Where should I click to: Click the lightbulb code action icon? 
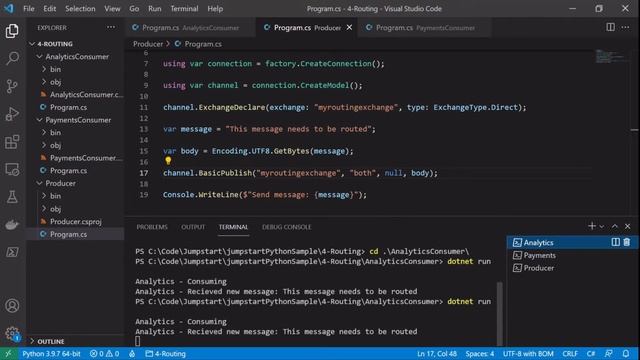click(168, 160)
